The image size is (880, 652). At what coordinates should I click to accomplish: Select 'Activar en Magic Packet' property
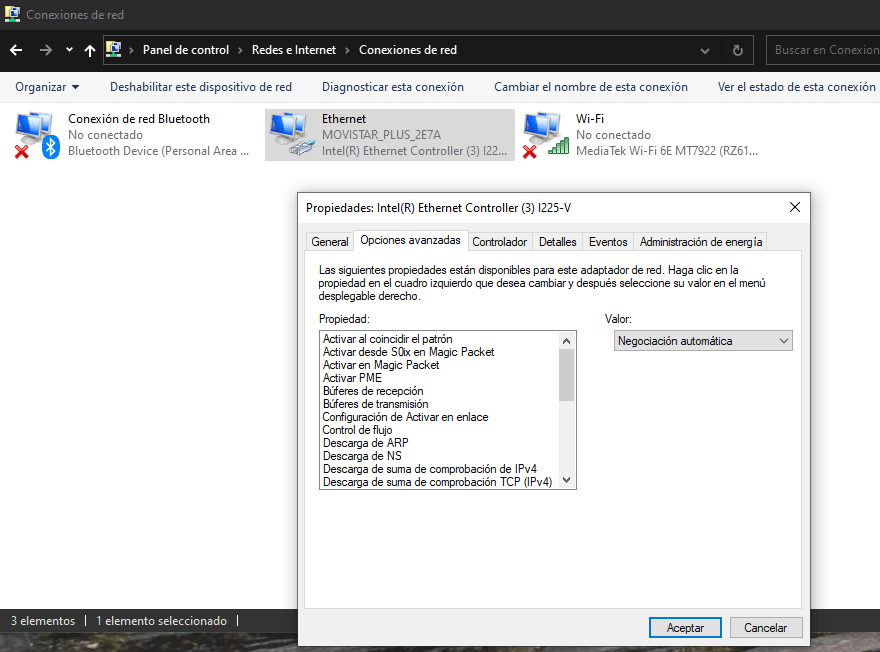click(382, 365)
